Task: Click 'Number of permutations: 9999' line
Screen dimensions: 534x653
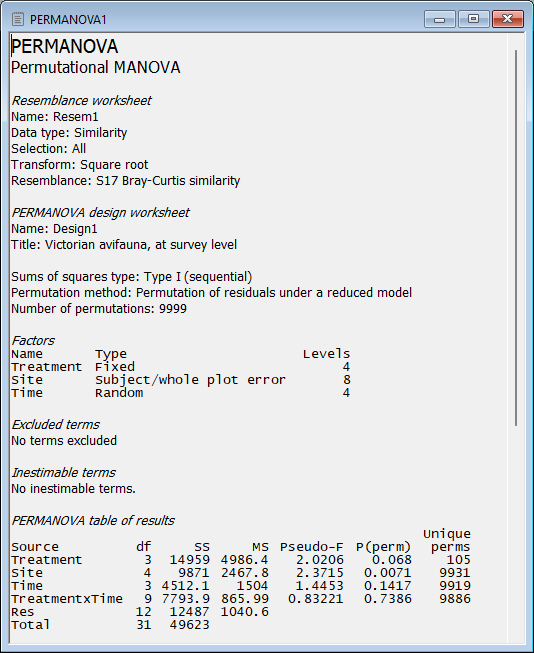Action: pos(99,309)
